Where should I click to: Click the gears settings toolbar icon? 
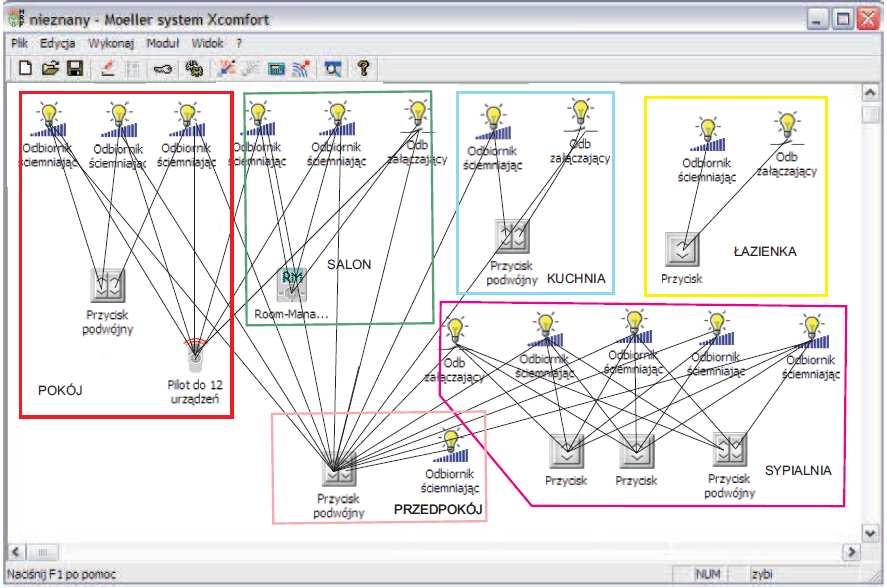click(195, 69)
